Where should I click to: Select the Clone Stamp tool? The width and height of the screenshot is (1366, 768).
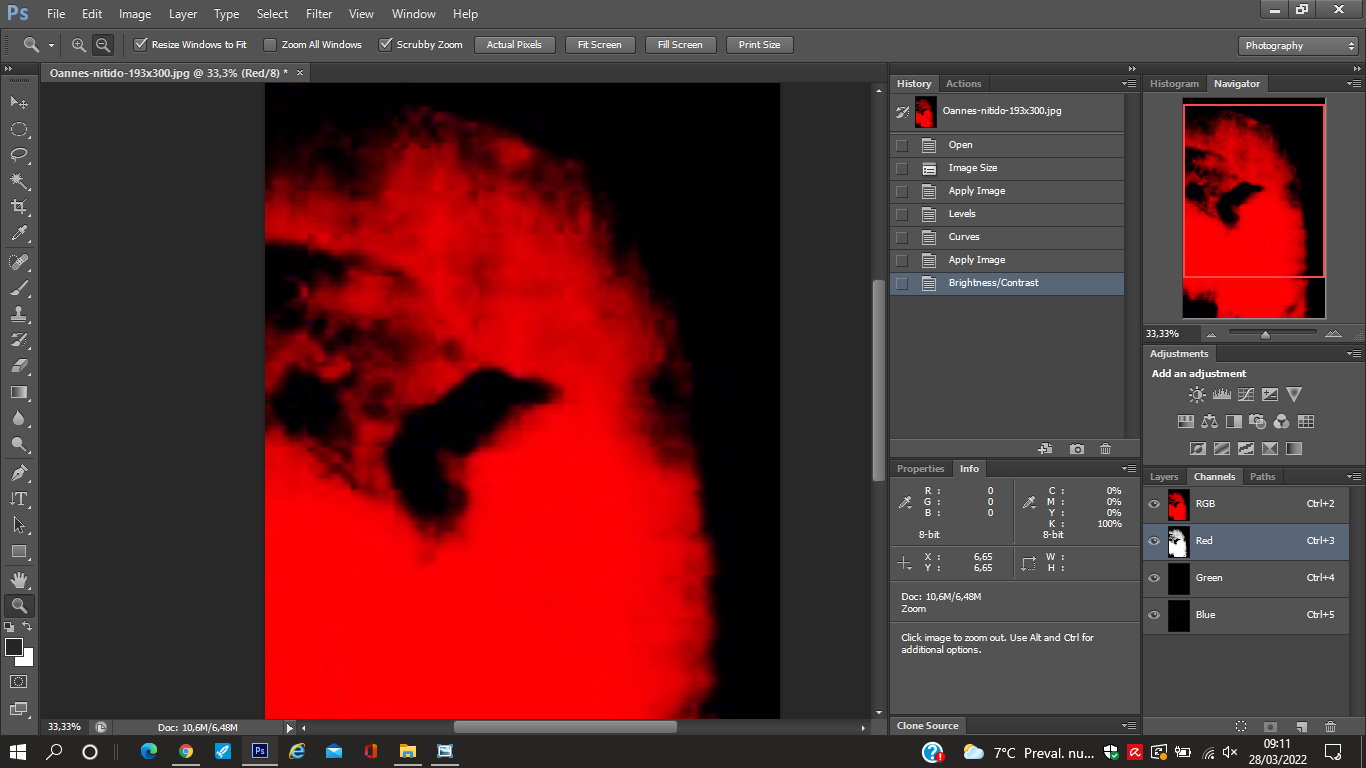19,314
